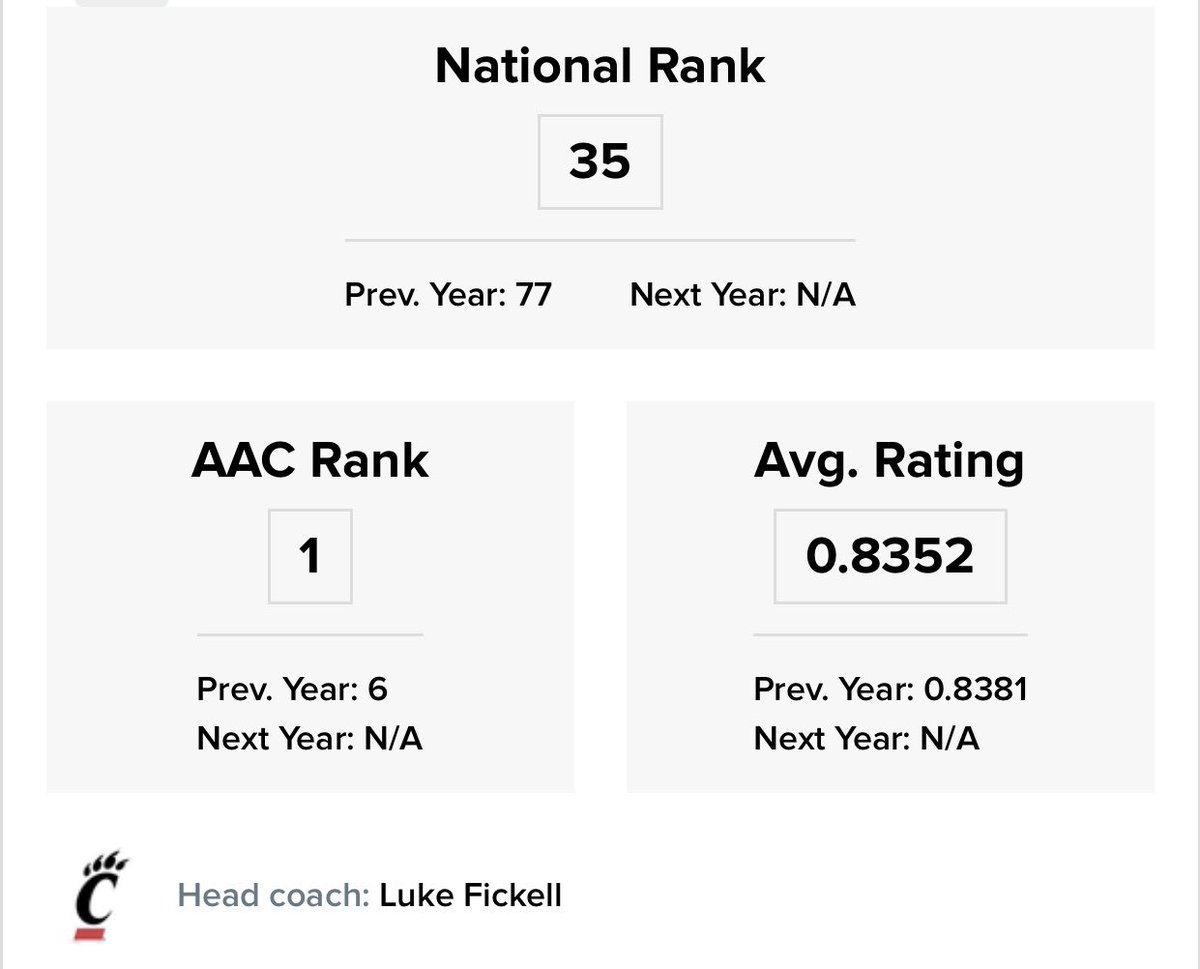Click AAC Rank Prev. Year: 6 text
Screen dimensions: 1200x969
(x=292, y=689)
